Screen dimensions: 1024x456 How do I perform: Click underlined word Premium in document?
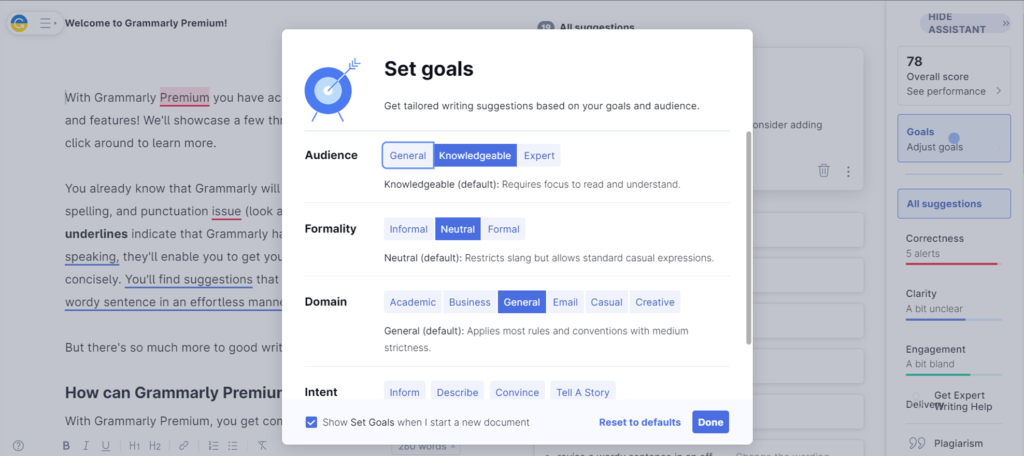pos(185,98)
